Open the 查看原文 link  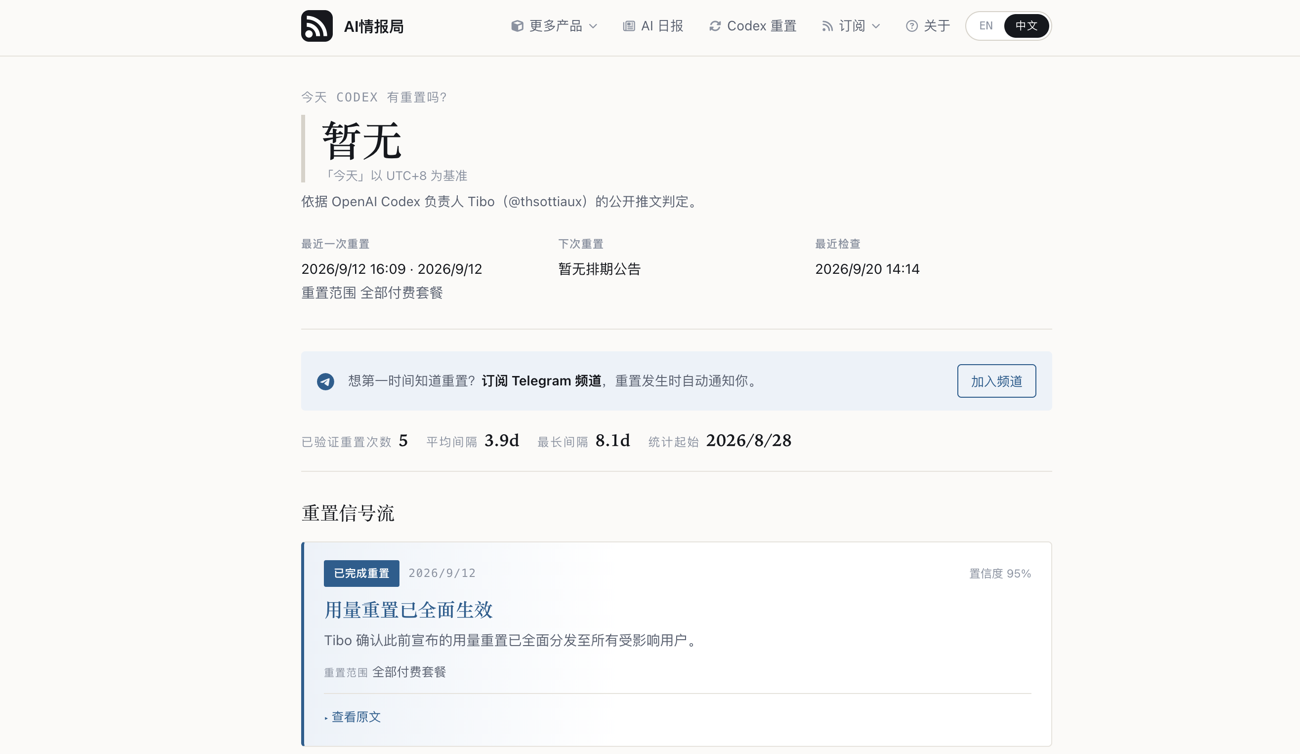click(x=353, y=717)
